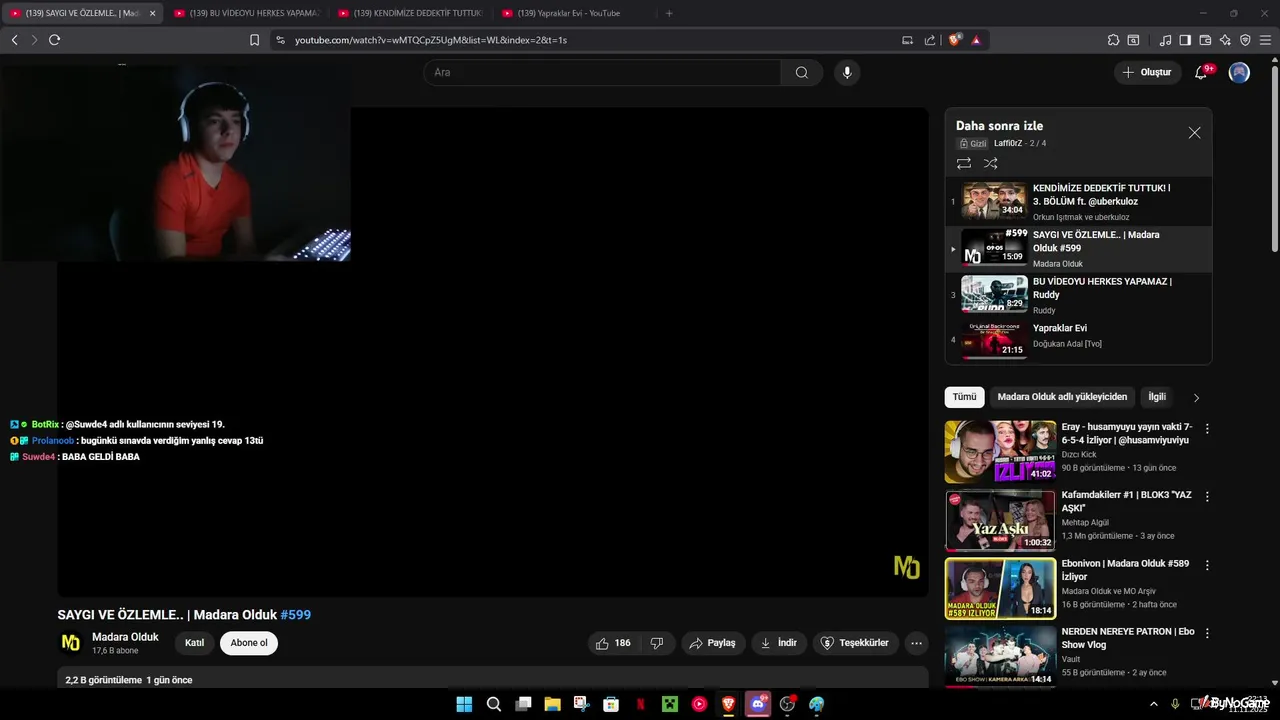Open the 'Gizli' privacy label in playlist
The image size is (1280, 720).
(x=973, y=143)
